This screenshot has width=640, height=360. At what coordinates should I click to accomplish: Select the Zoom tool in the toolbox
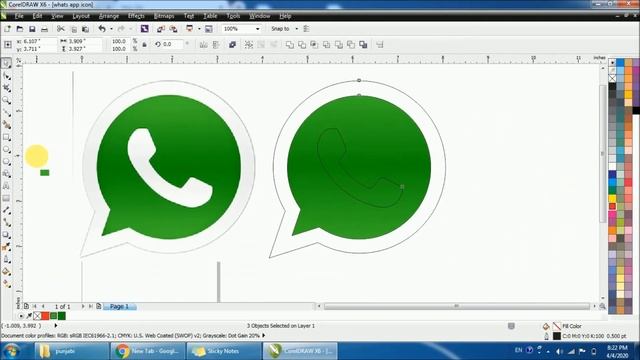coord(7,100)
